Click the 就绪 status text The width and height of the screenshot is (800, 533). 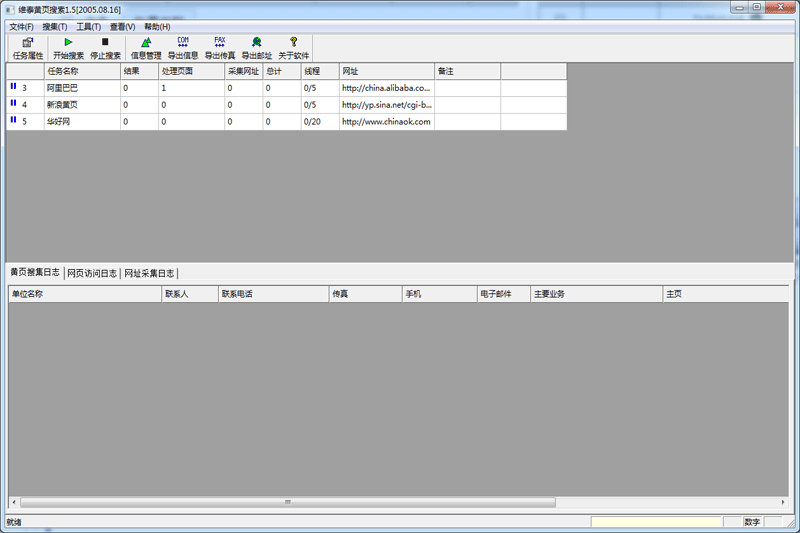pos(14,522)
